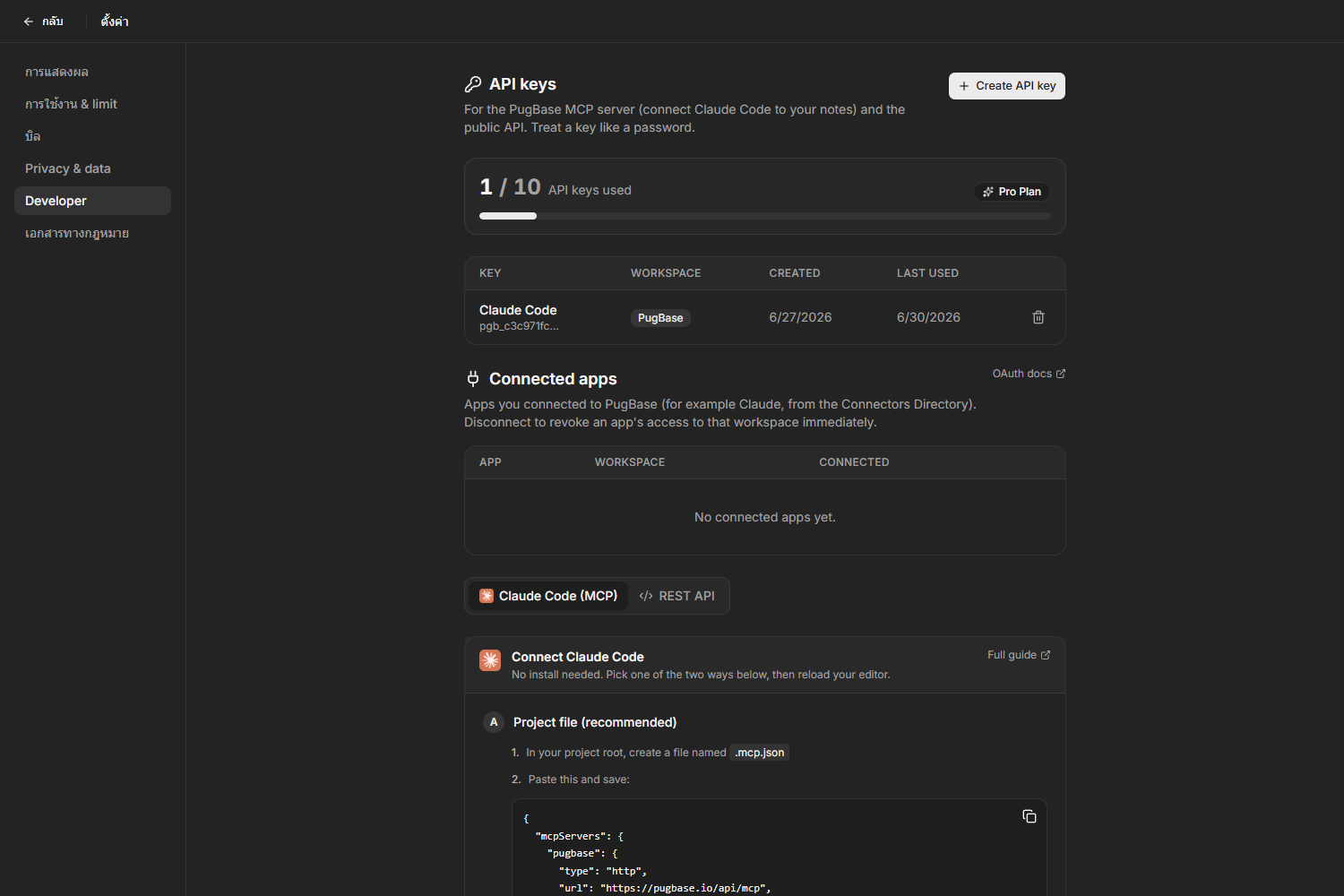The height and width of the screenshot is (896, 1344).
Task: Click the CONNECTED column header
Action: [854, 462]
